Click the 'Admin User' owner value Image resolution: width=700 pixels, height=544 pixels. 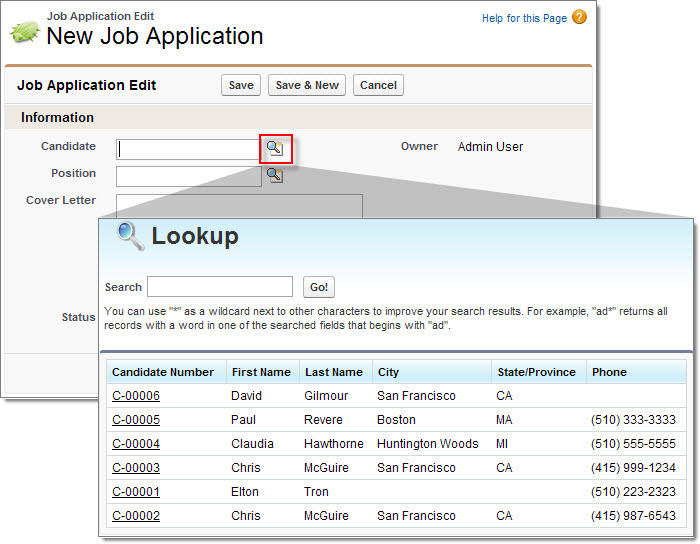(x=490, y=146)
